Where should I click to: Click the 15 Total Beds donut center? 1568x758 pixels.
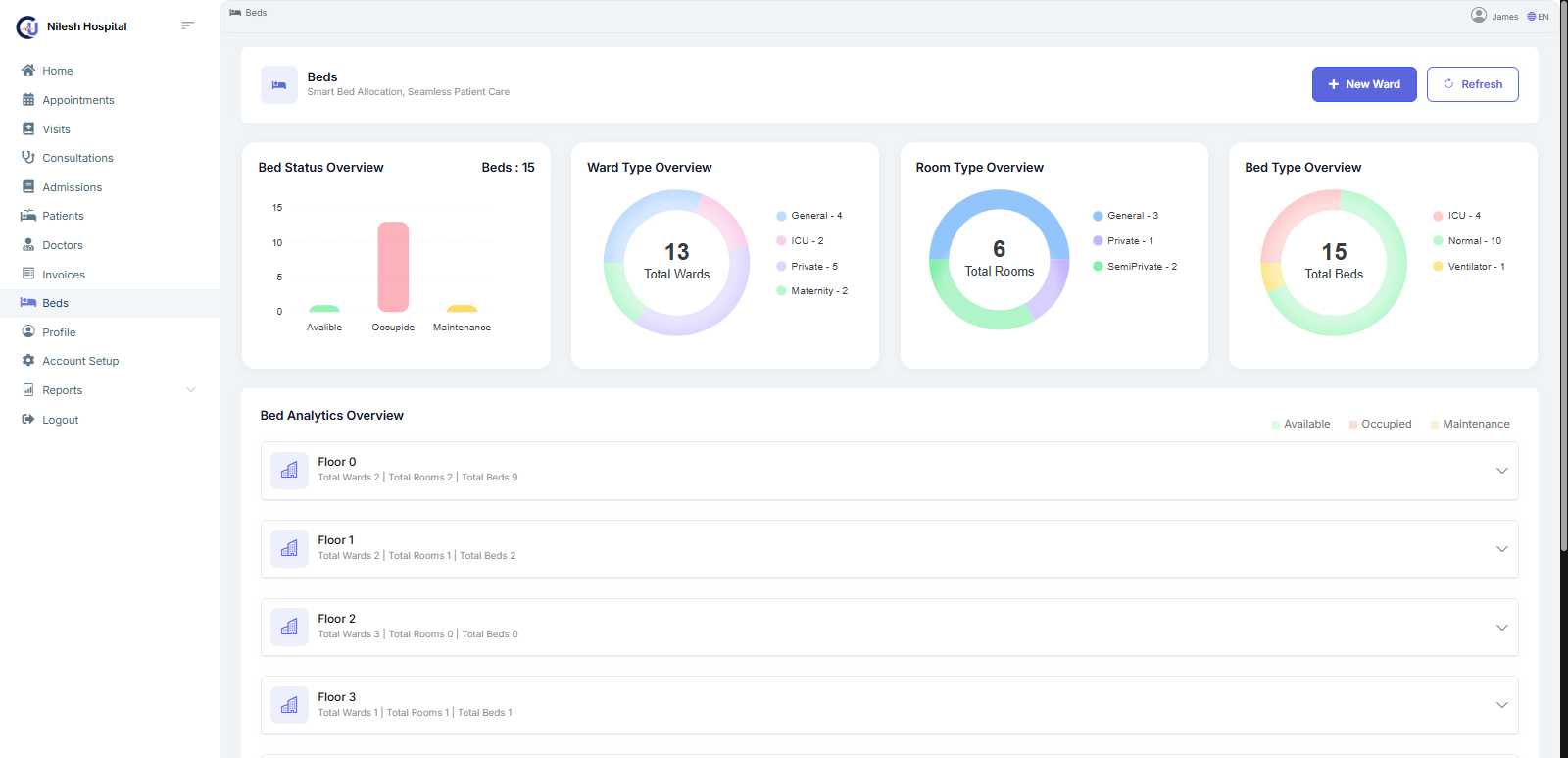(1334, 262)
